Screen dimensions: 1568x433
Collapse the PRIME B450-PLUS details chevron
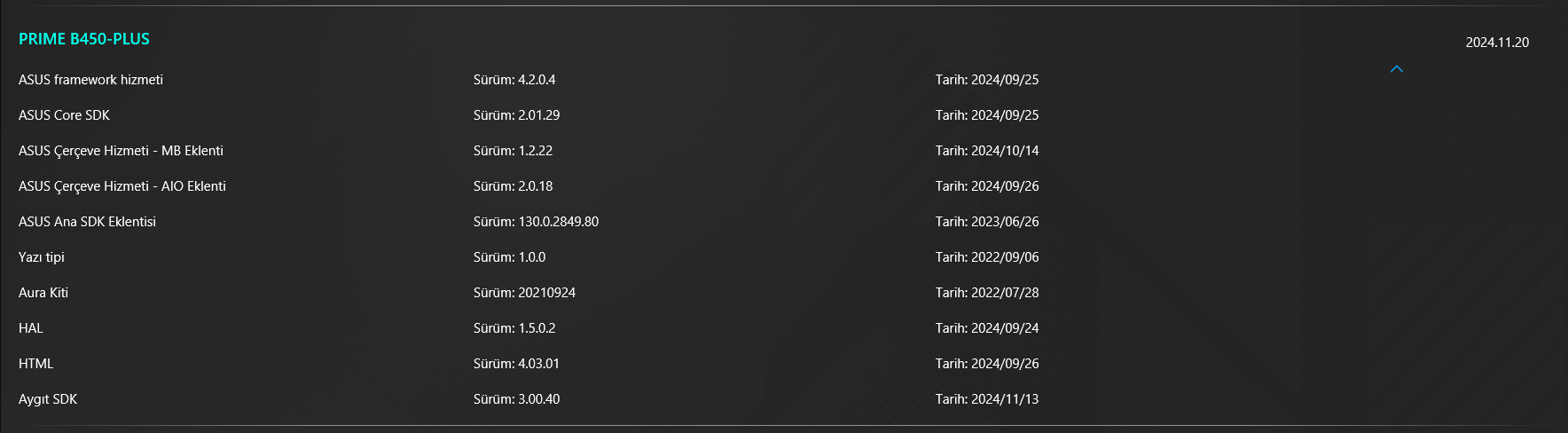coord(1397,69)
